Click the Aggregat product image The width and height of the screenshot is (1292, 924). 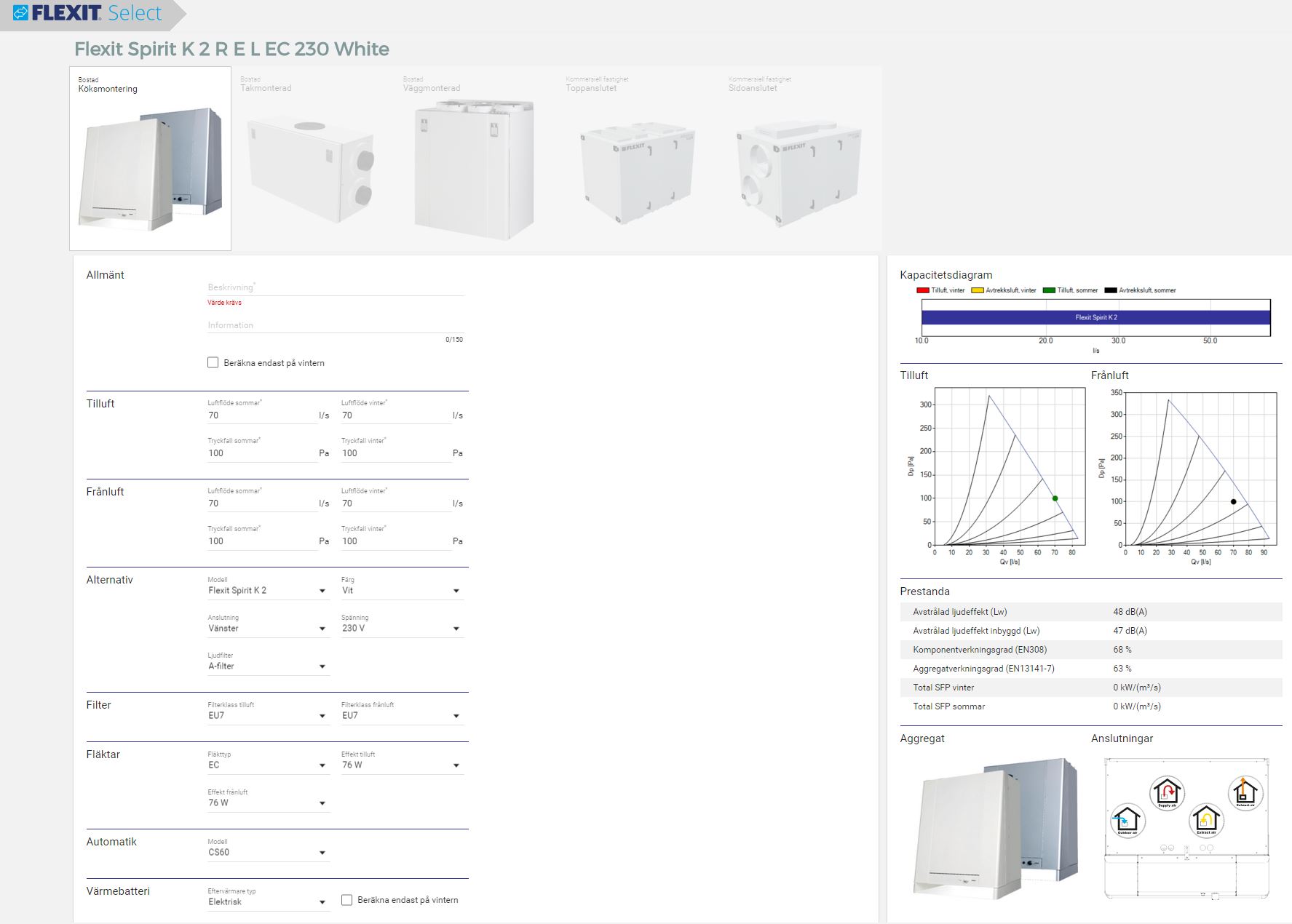(x=995, y=828)
